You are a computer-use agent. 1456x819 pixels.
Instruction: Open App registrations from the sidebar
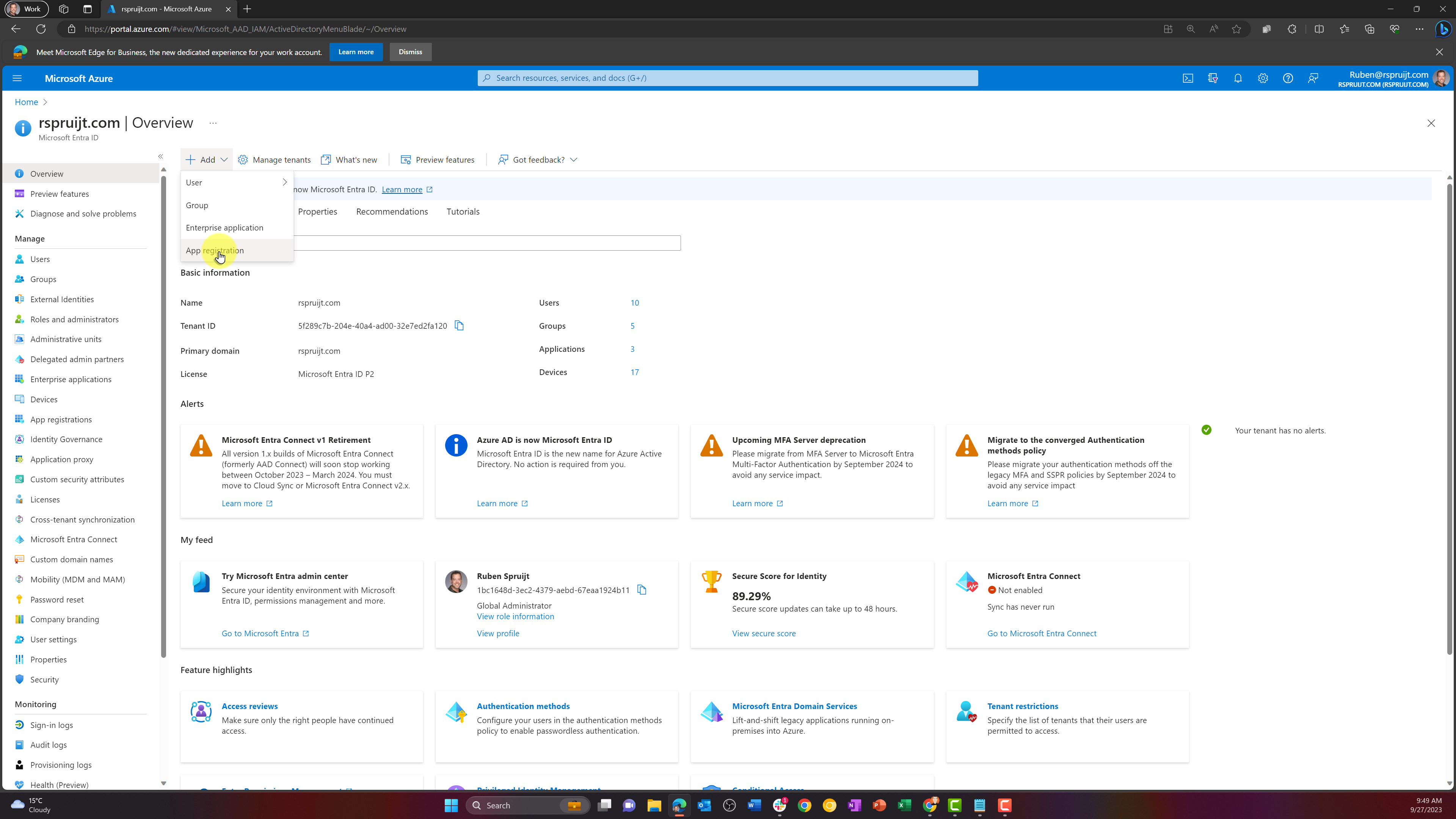click(x=61, y=419)
